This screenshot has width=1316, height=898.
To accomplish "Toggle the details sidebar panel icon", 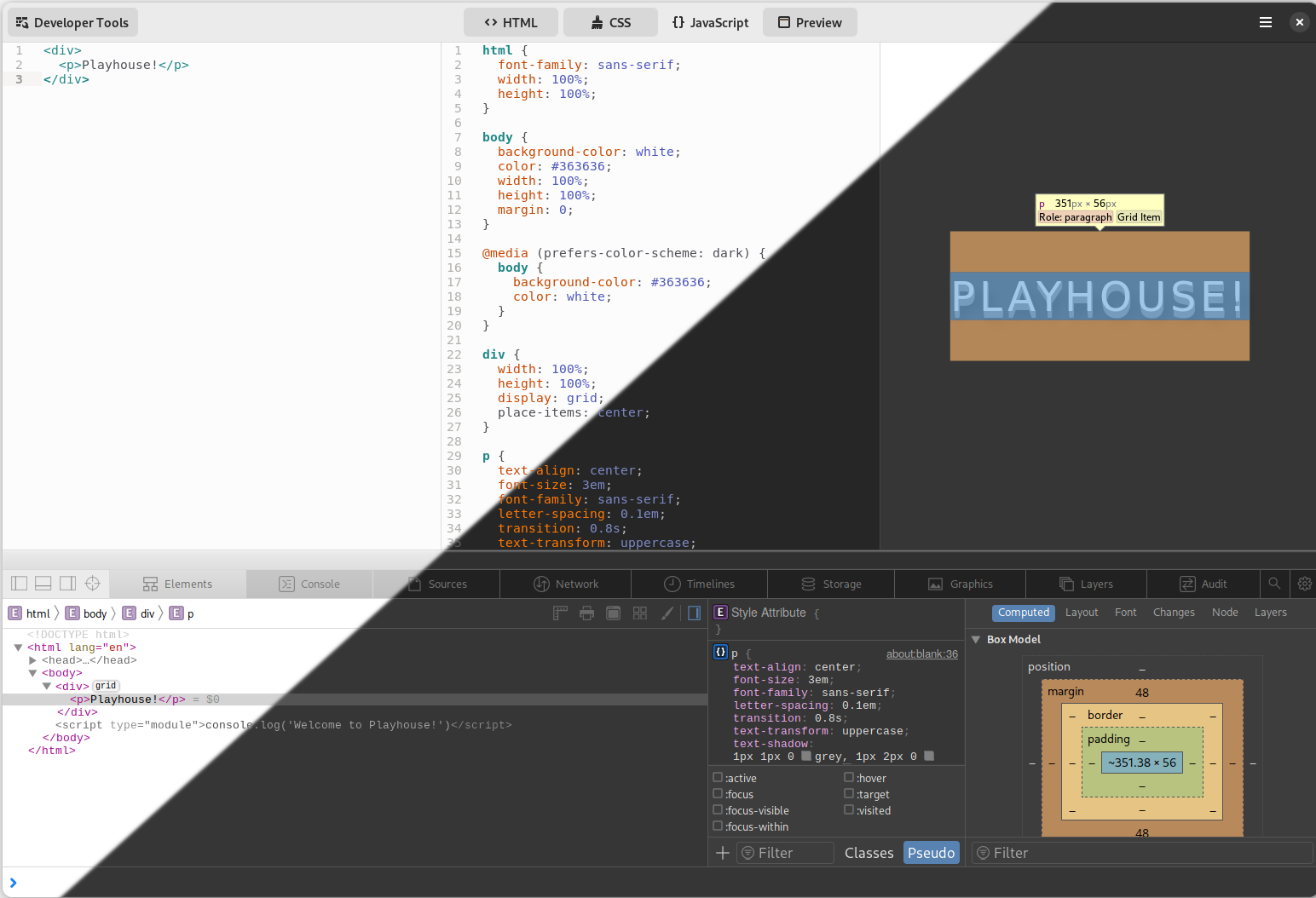I will click(x=695, y=613).
